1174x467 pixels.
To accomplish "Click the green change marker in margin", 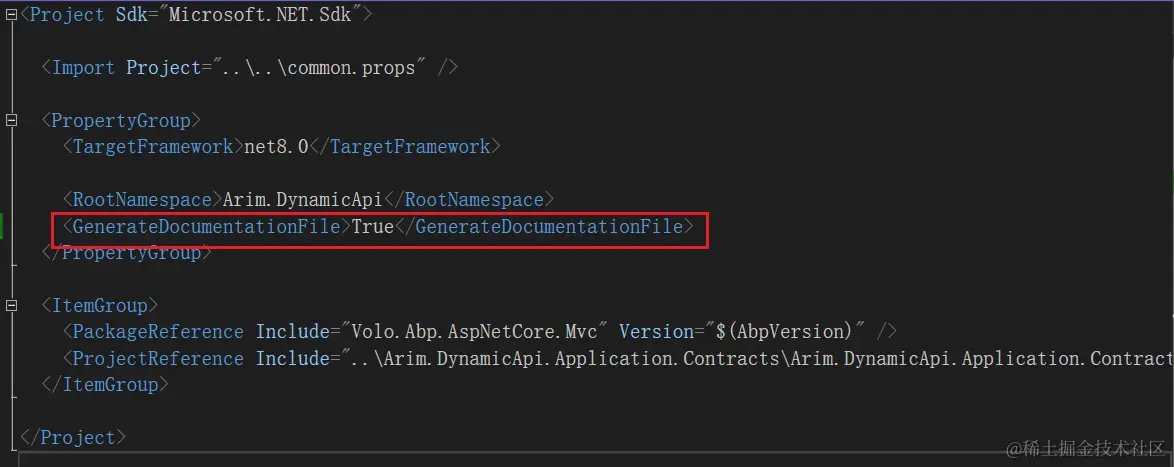I will click(3, 226).
